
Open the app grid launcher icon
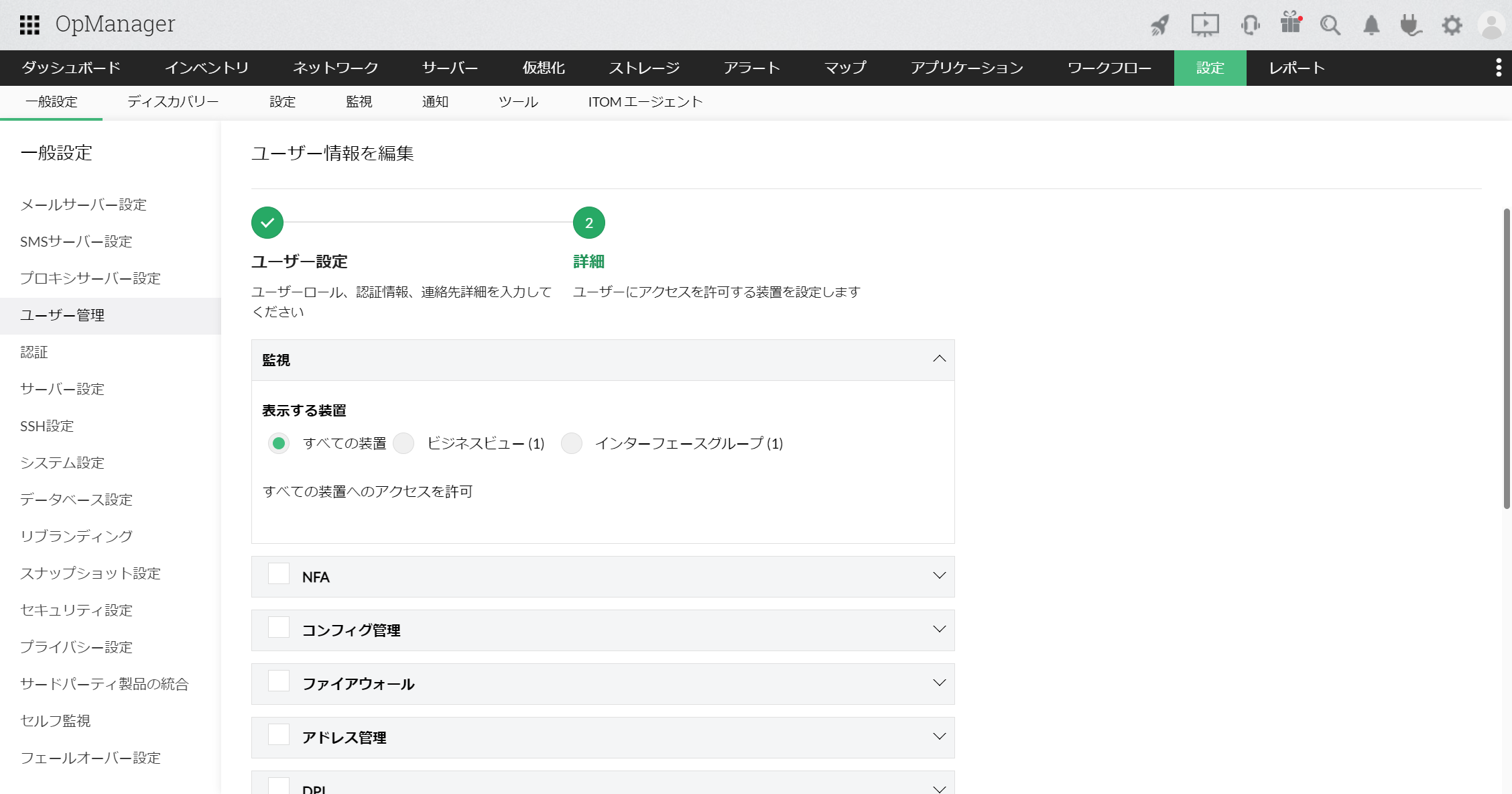click(x=29, y=25)
